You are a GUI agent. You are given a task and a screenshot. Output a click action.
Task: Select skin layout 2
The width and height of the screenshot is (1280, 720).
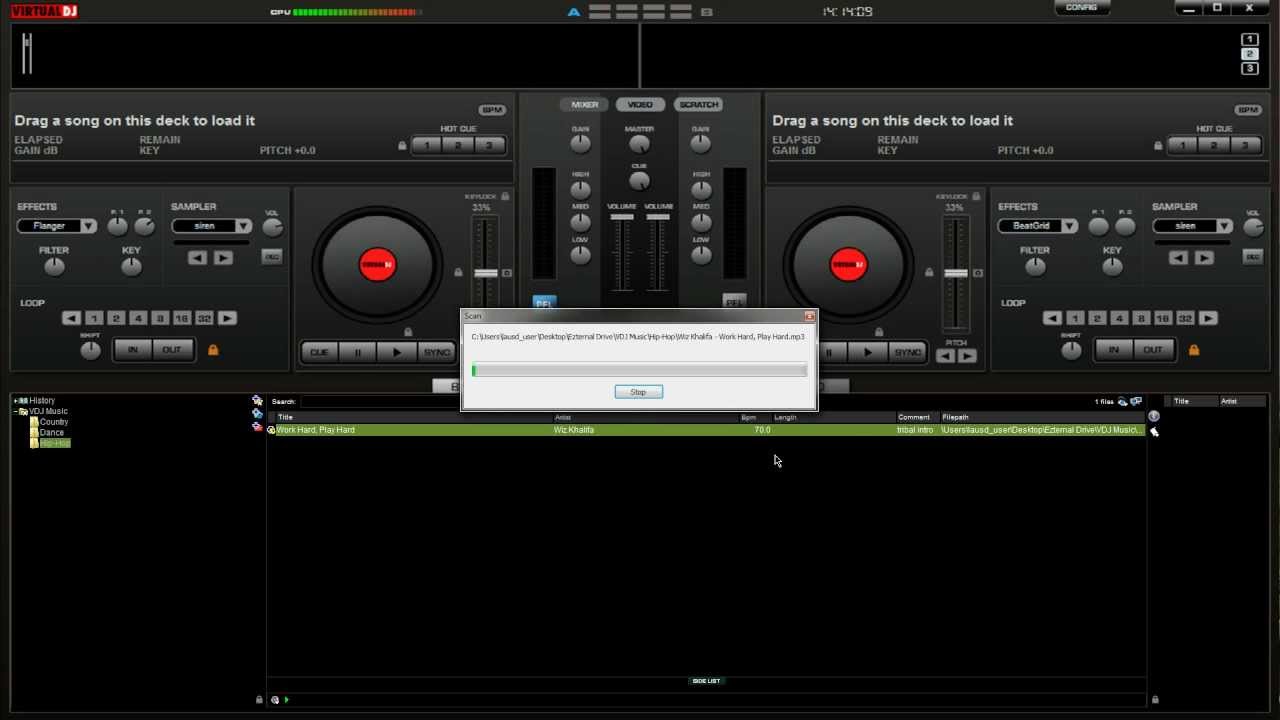click(x=1250, y=54)
